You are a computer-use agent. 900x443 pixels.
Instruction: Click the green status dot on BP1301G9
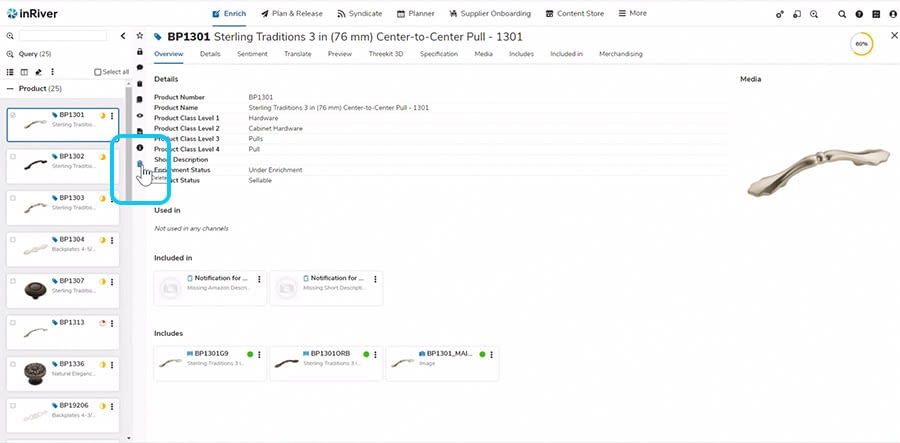[x=250, y=355]
